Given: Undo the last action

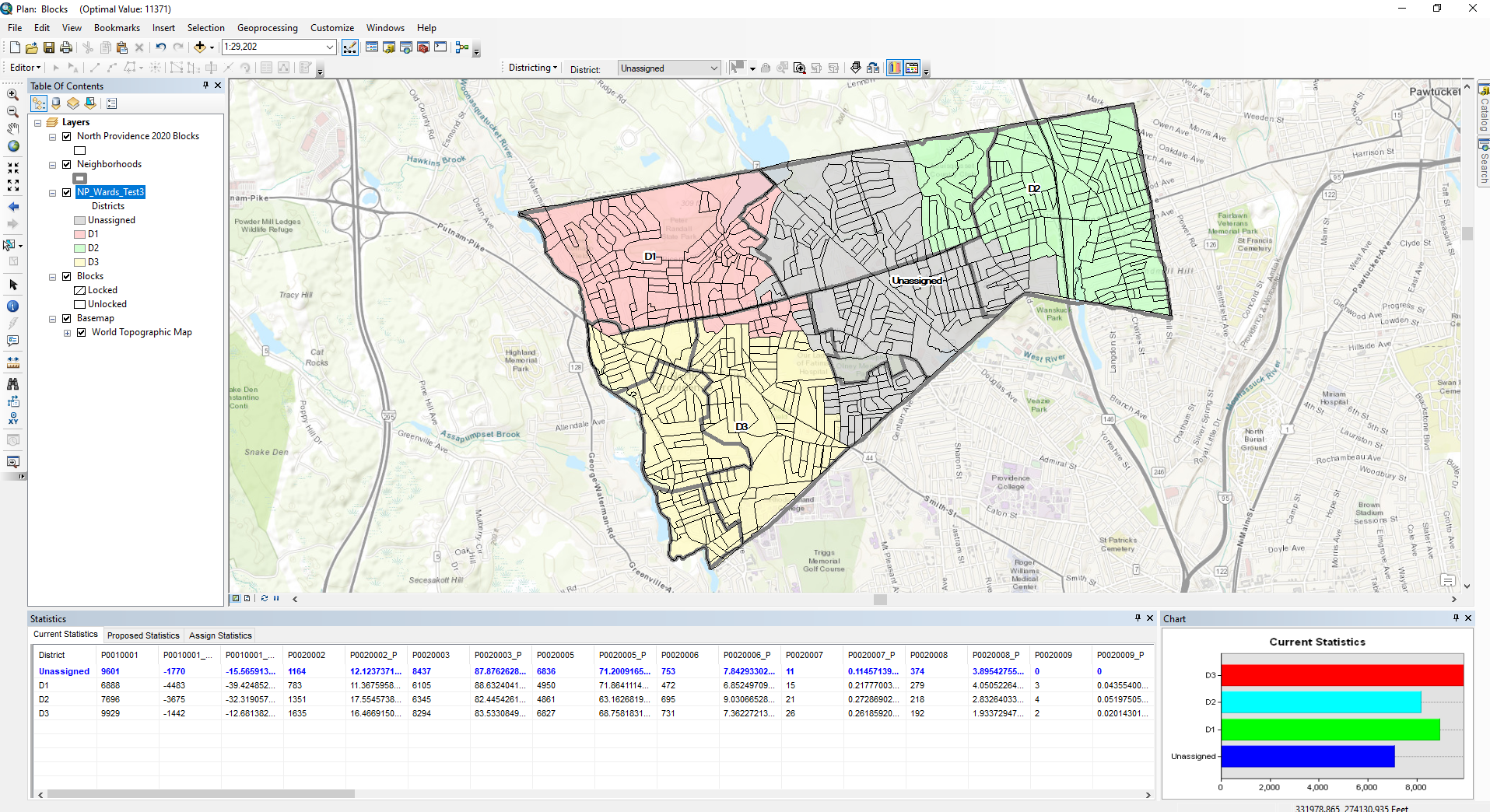Looking at the screenshot, I should [160, 47].
